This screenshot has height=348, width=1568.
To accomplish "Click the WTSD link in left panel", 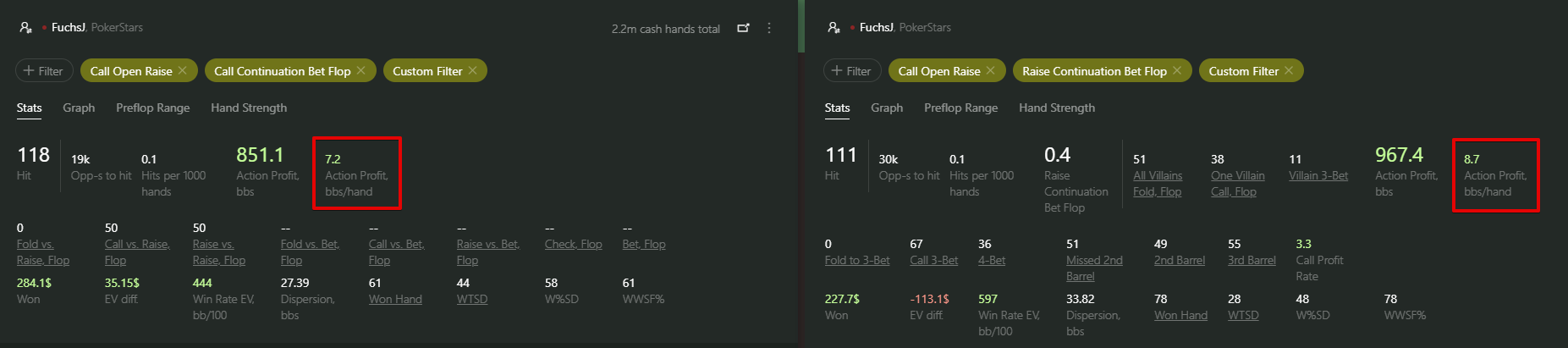I will coord(472,299).
